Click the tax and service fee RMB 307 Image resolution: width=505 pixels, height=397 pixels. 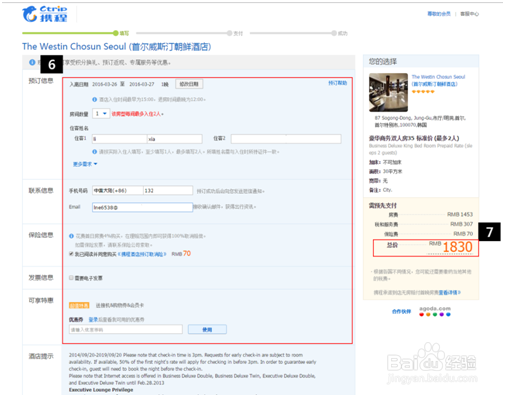pyautogui.click(x=461, y=224)
